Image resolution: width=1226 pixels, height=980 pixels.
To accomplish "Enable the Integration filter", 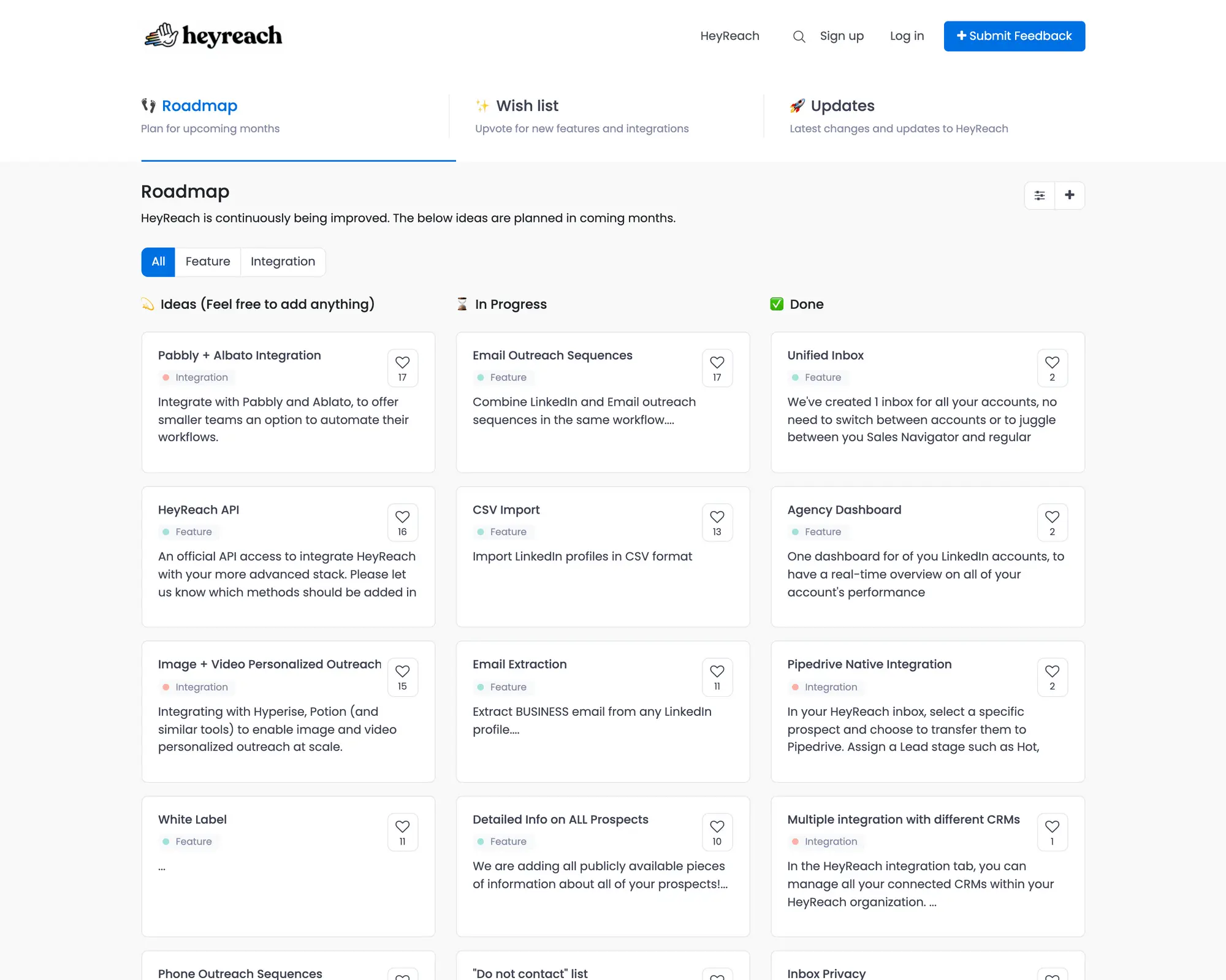I will (x=283, y=262).
